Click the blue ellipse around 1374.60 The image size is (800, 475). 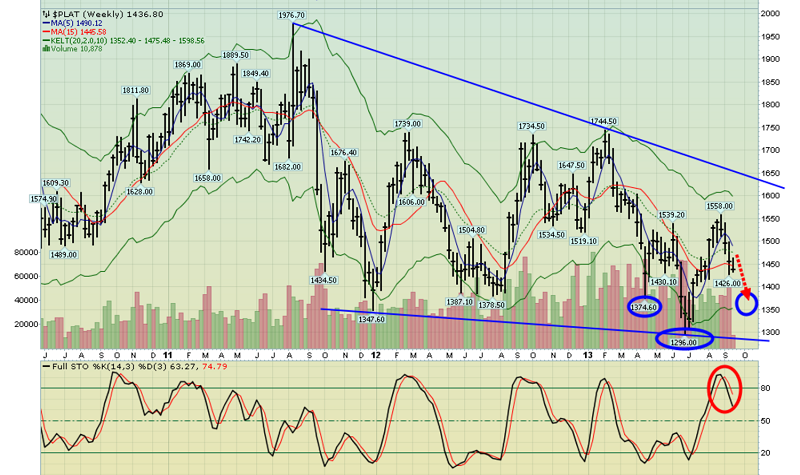[645, 307]
